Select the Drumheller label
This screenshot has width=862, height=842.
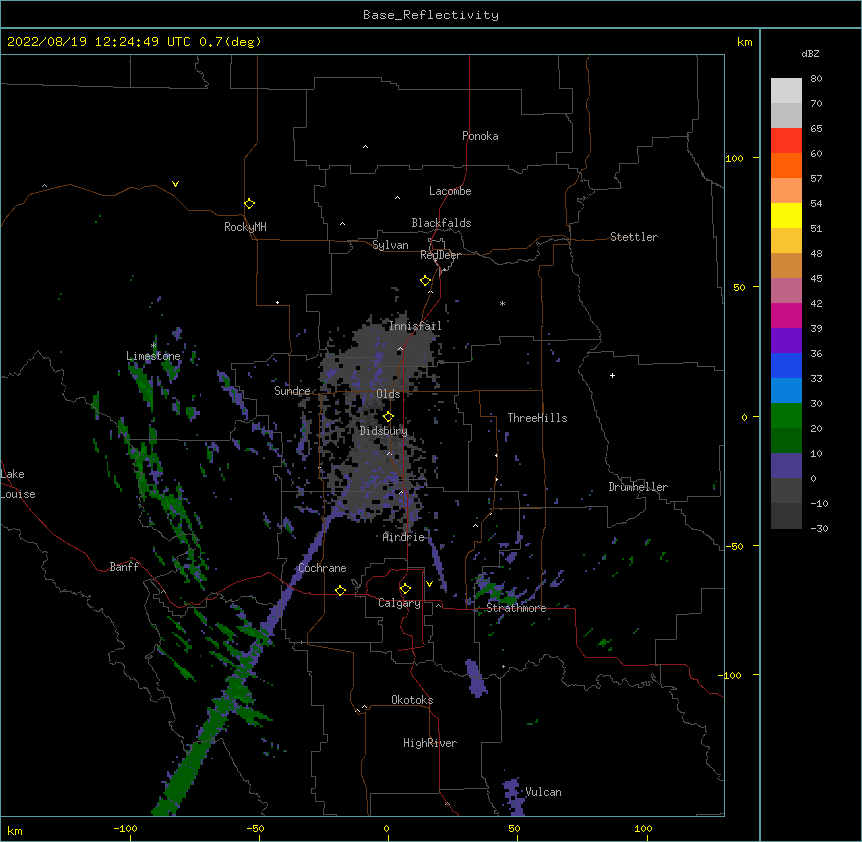638,487
